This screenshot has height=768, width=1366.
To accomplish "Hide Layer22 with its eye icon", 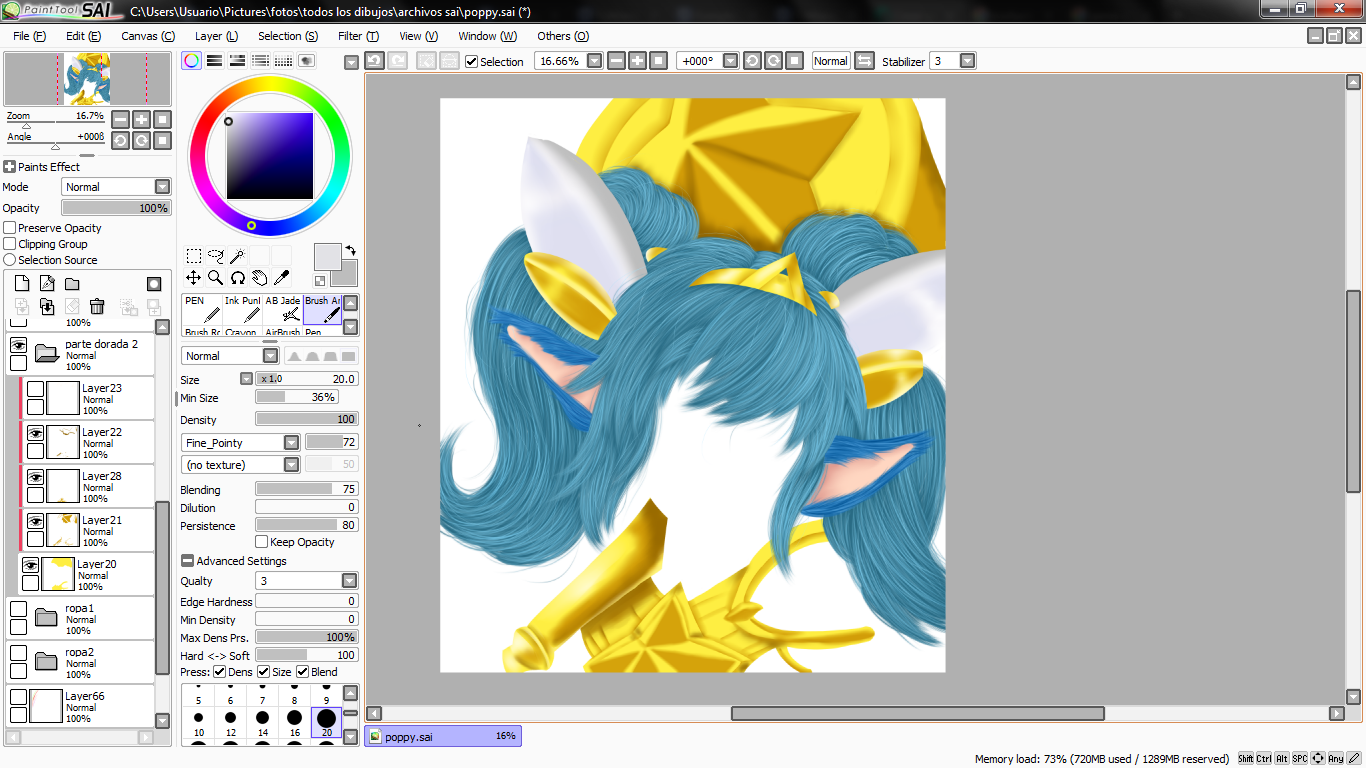I will pyautogui.click(x=35, y=433).
